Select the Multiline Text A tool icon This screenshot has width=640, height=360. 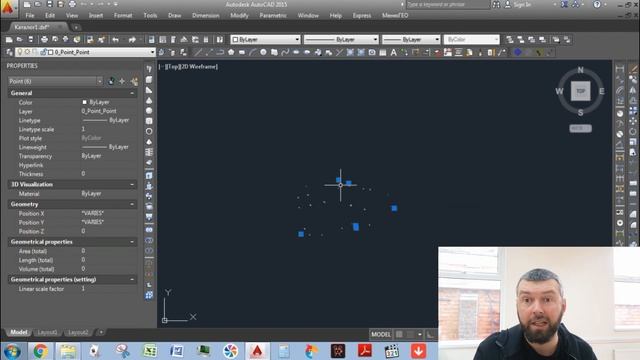393,52
